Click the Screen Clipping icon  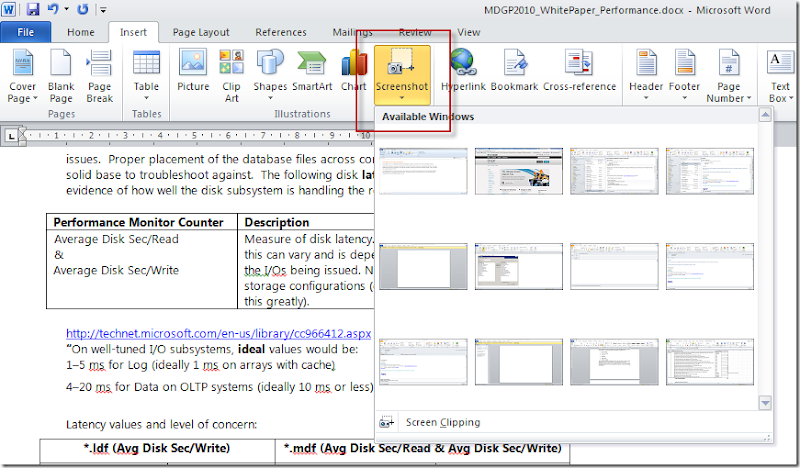[x=387, y=423]
